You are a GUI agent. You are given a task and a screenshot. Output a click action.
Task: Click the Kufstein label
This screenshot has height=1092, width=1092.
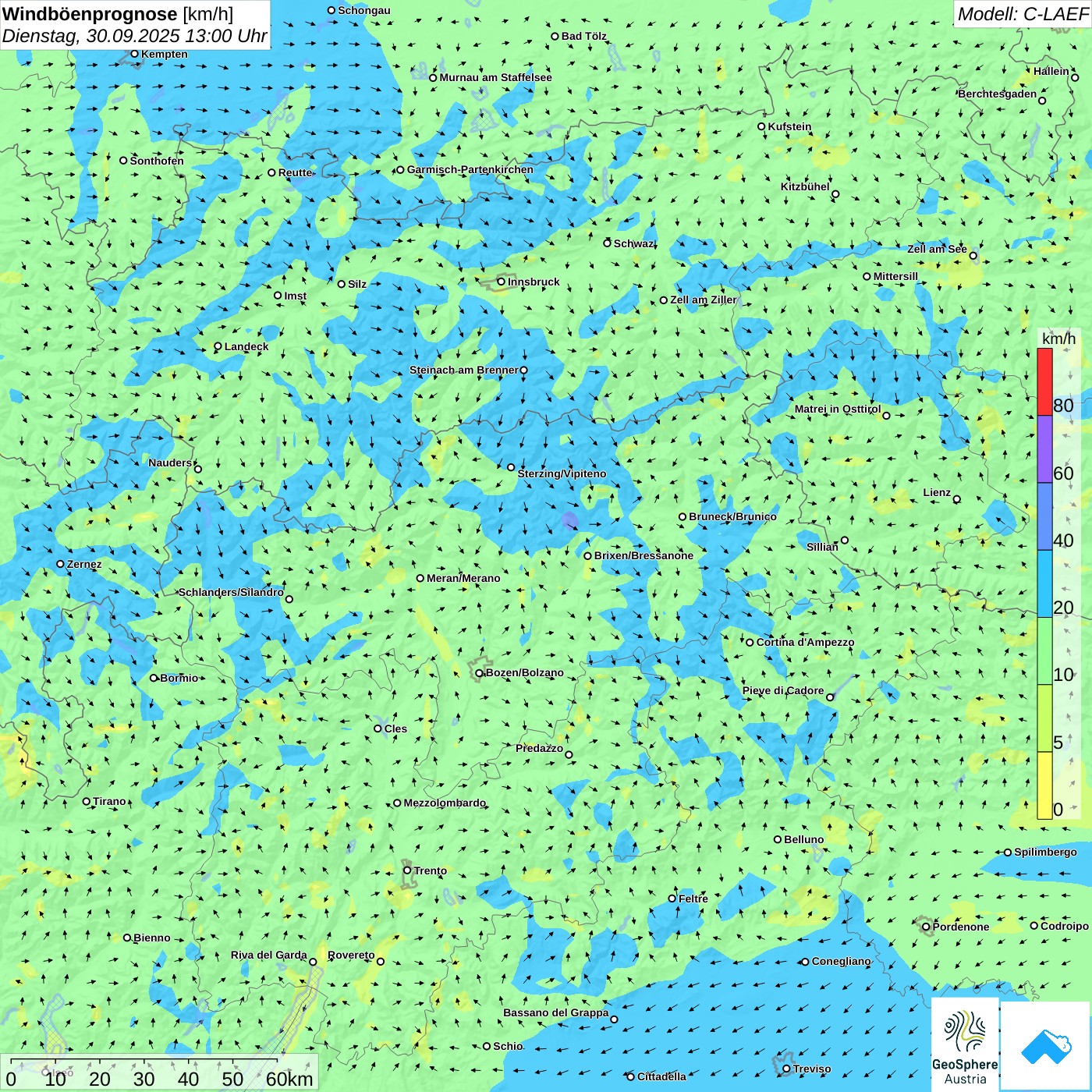pyautogui.click(x=789, y=126)
